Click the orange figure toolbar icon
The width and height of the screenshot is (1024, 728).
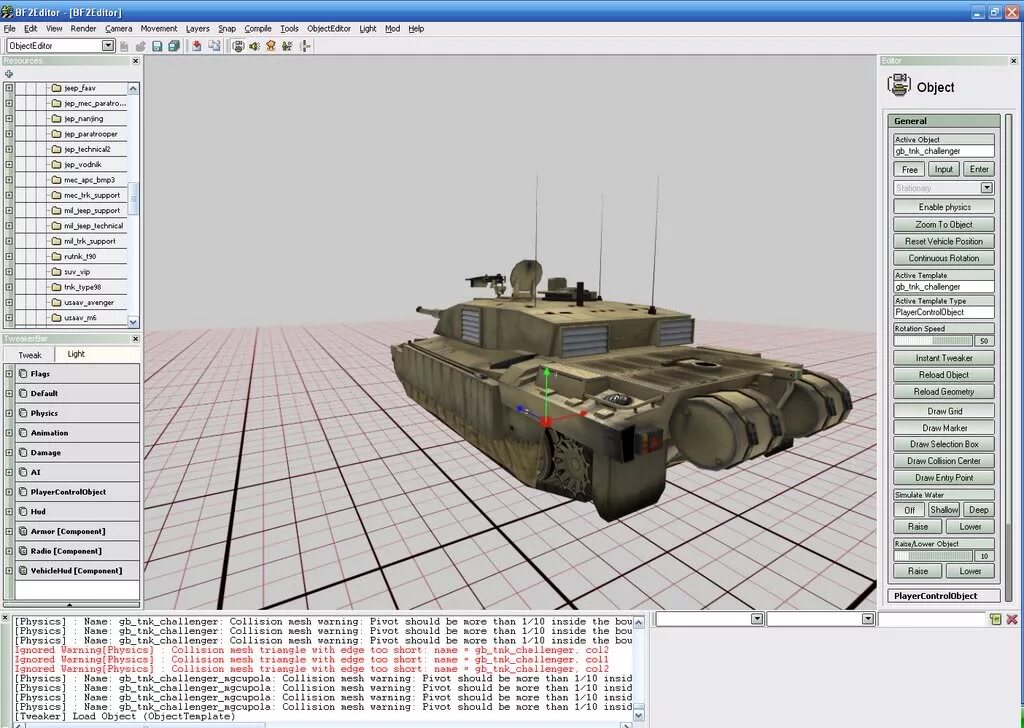tap(270, 46)
